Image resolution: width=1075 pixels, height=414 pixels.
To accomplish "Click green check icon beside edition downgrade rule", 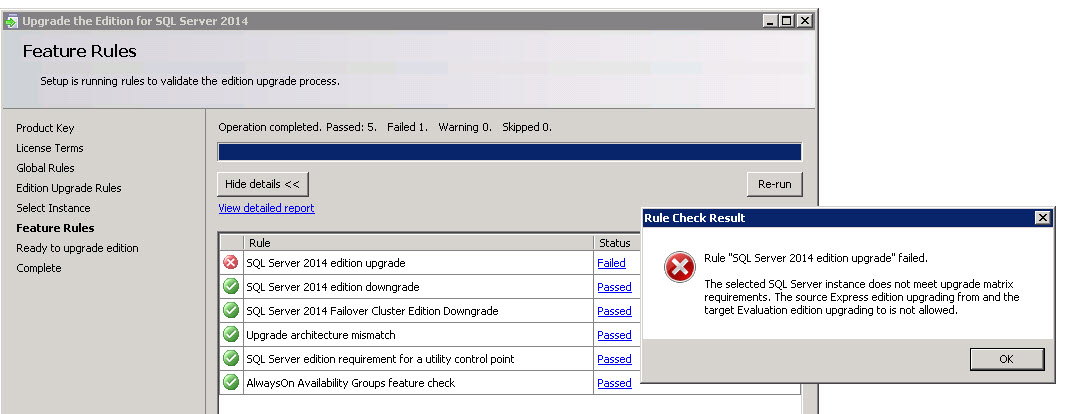I will click(231, 287).
